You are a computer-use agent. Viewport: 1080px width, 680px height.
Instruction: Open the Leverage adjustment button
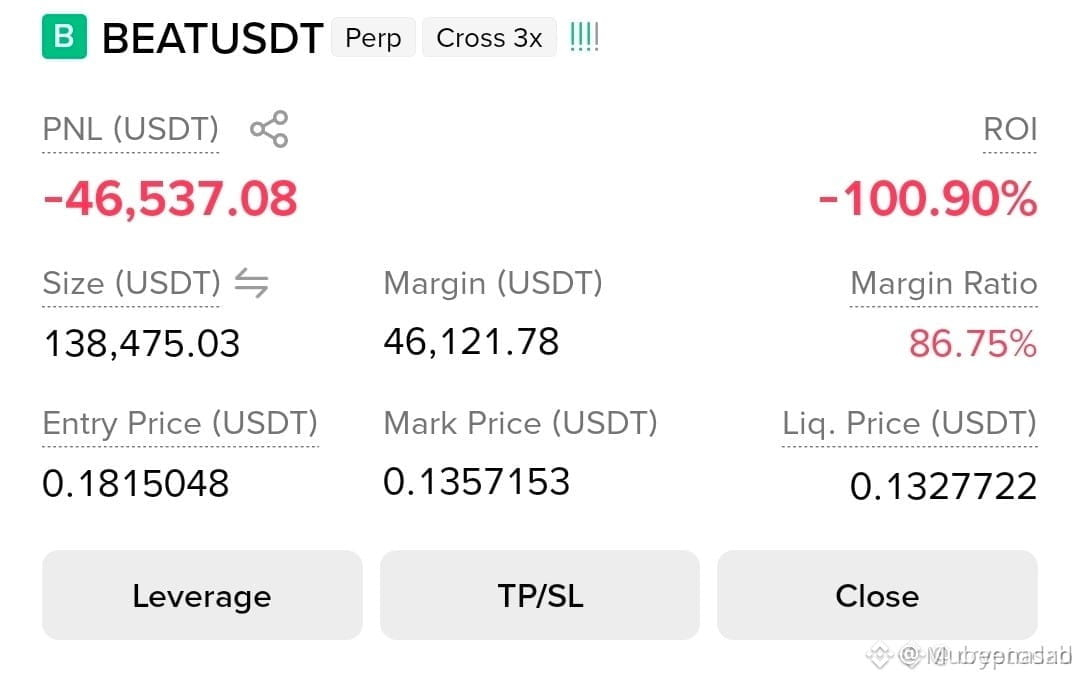[x=202, y=595]
